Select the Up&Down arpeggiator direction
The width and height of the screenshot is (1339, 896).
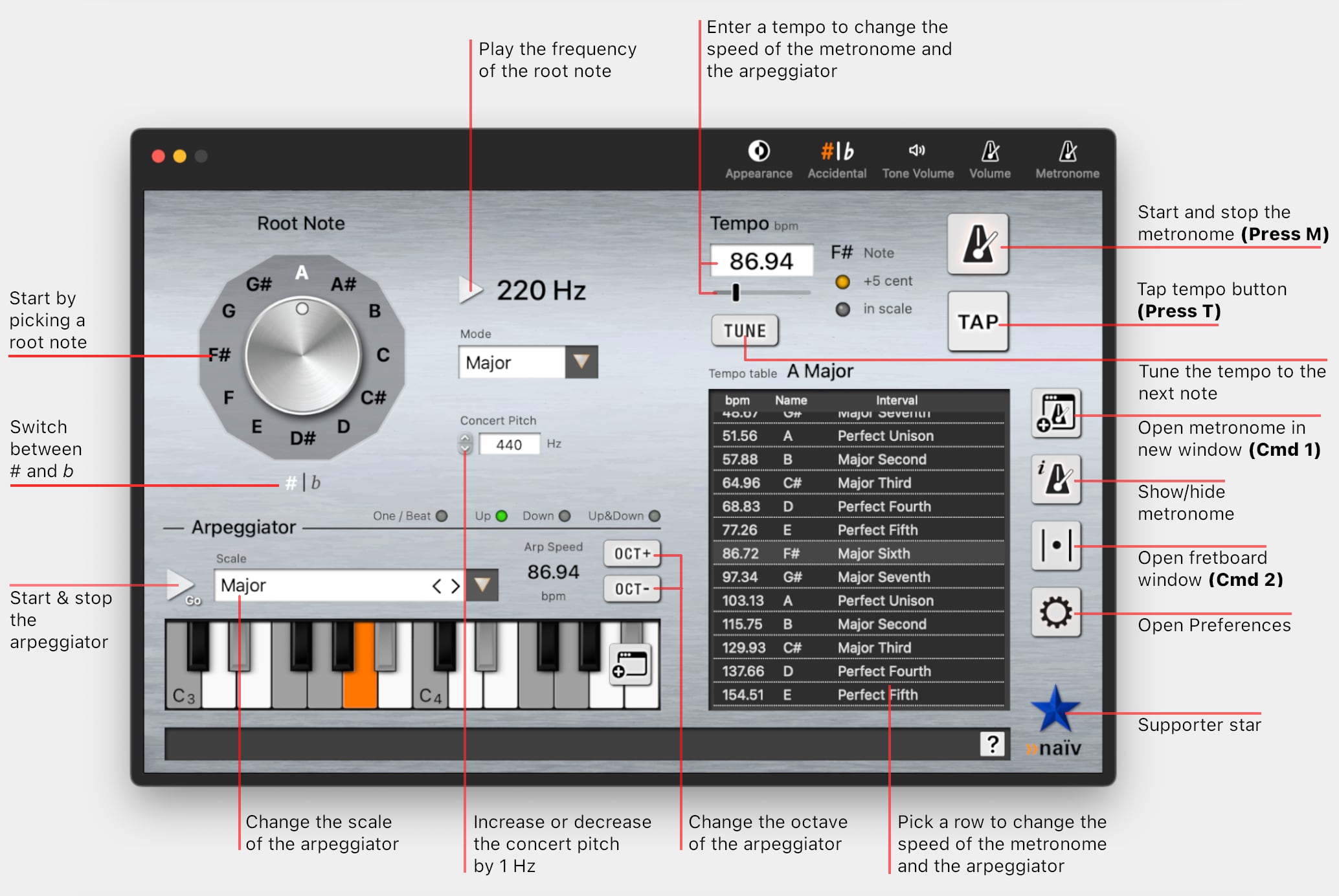click(x=655, y=516)
